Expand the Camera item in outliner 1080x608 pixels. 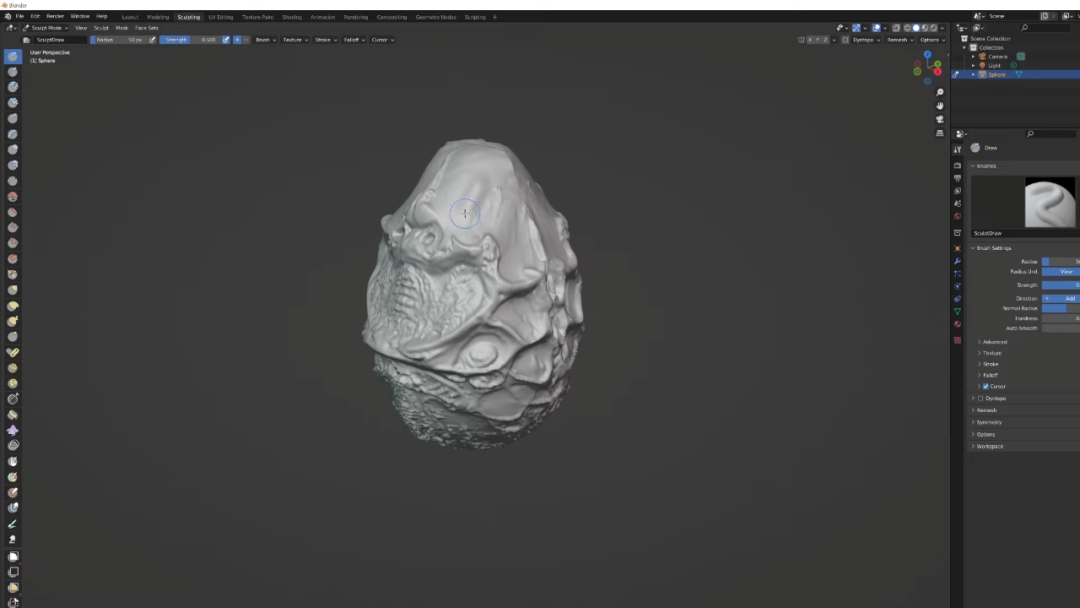click(973, 56)
